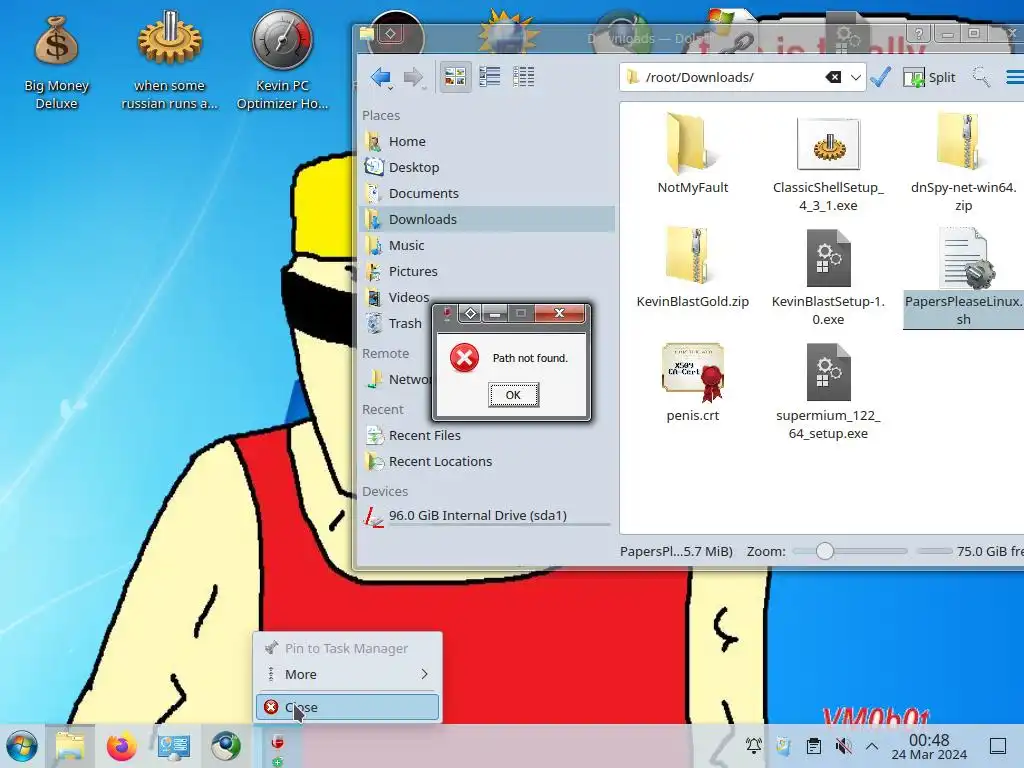Click the red error icon in dialog
1024x768 pixels.
(x=464, y=358)
